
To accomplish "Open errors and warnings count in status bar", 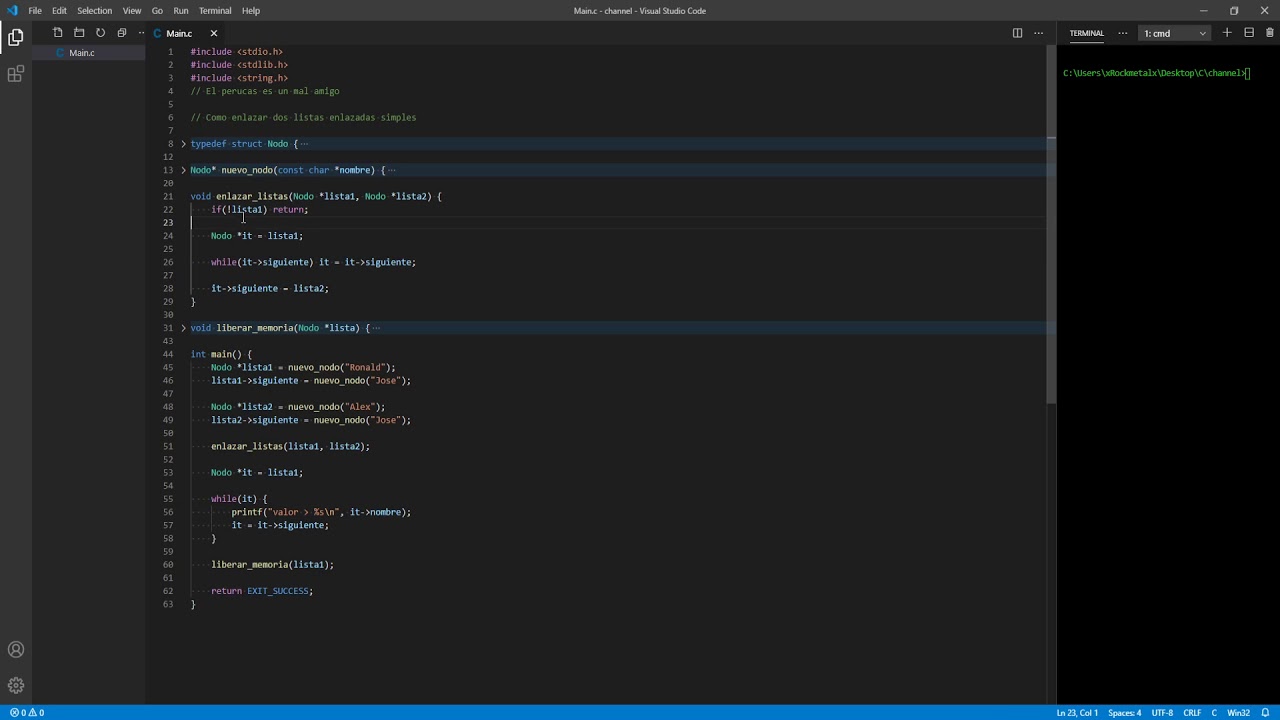I will [x=27, y=713].
